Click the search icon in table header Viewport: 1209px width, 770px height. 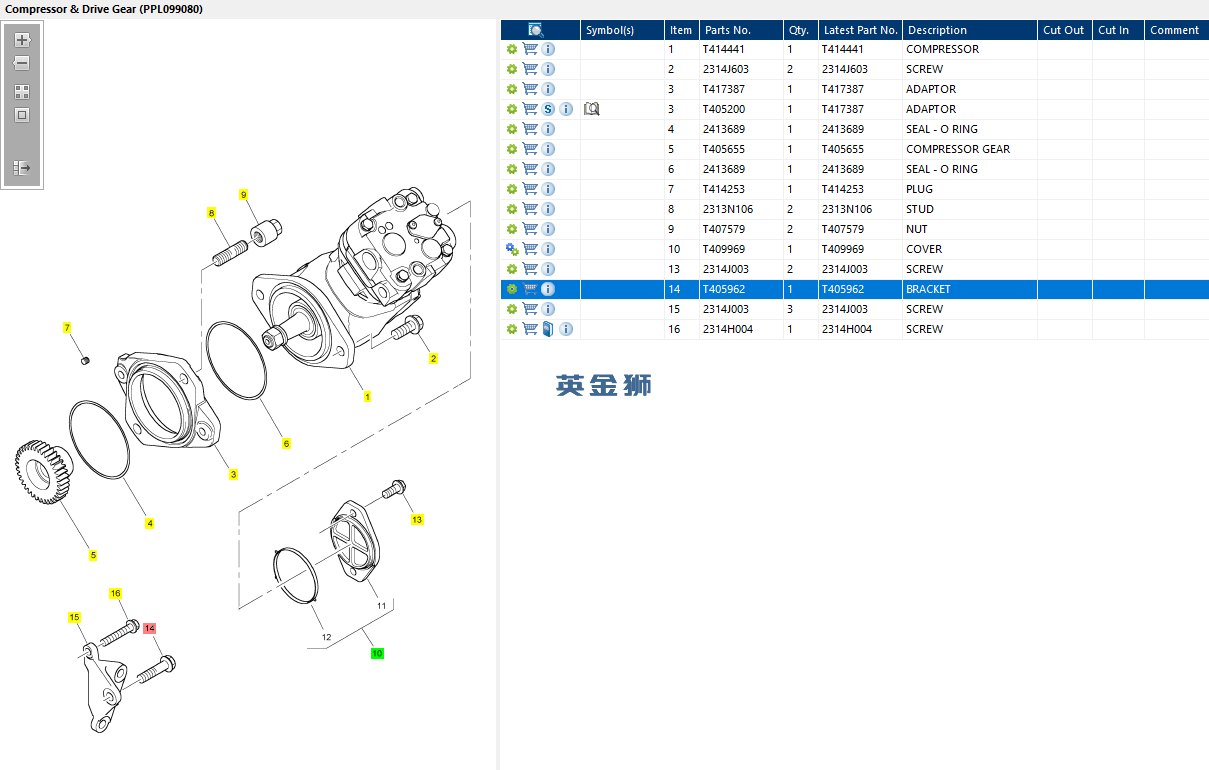pyautogui.click(x=536, y=30)
